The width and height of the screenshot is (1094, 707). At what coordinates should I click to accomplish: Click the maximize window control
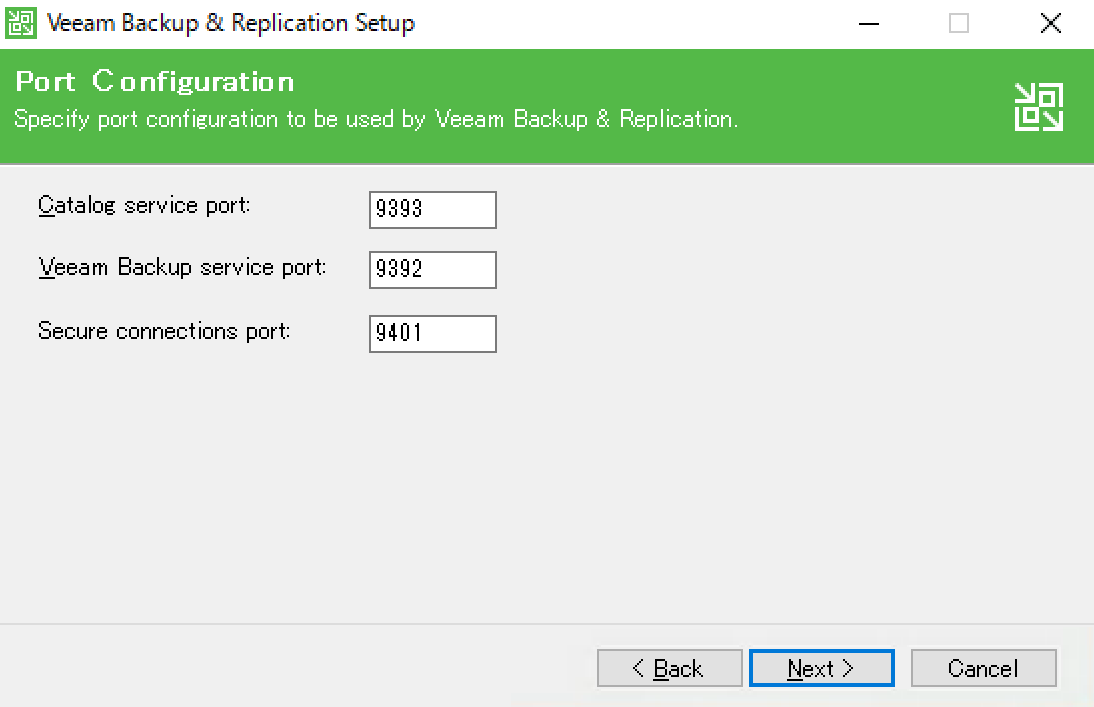coord(958,23)
